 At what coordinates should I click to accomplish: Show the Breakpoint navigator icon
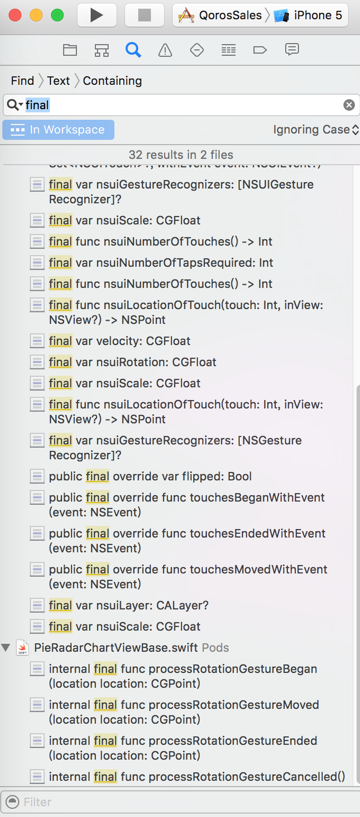[x=259, y=50]
